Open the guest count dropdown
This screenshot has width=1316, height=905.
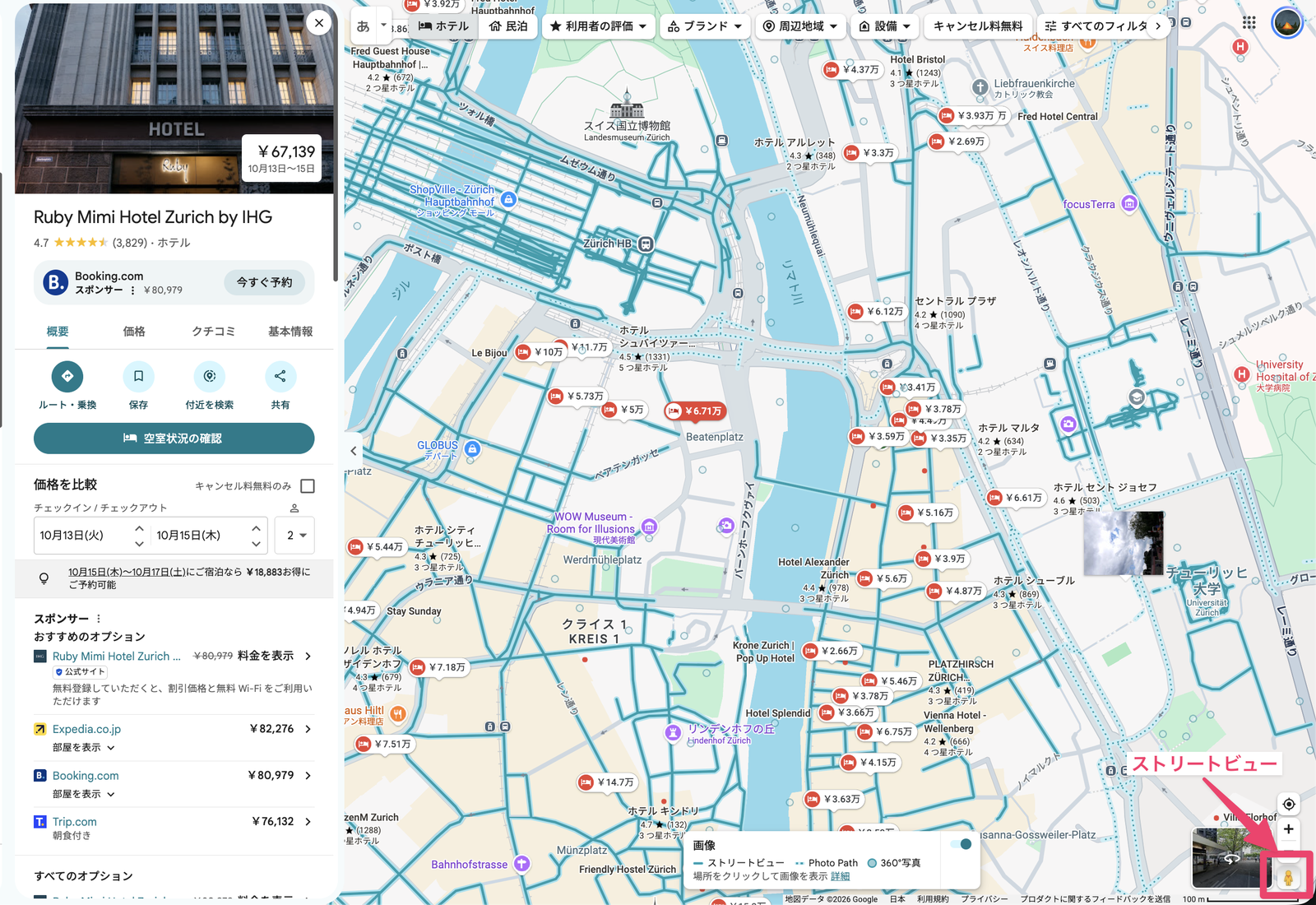pyautogui.click(x=295, y=536)
